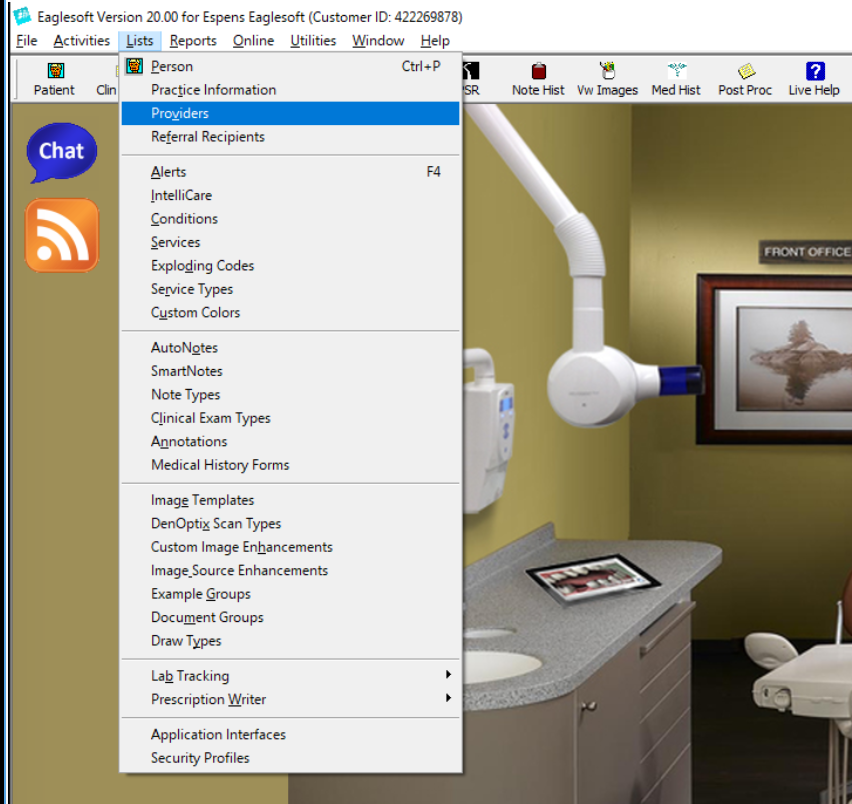Open the Patient toolbar icon

[x=54, y=79]
